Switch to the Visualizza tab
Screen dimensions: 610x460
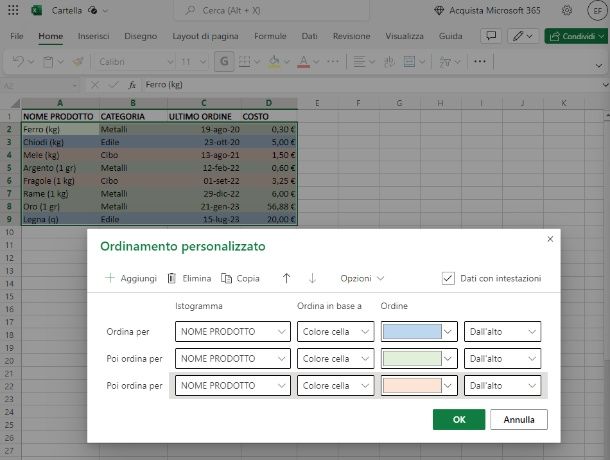pyautogui.click(x=404, y=36)
